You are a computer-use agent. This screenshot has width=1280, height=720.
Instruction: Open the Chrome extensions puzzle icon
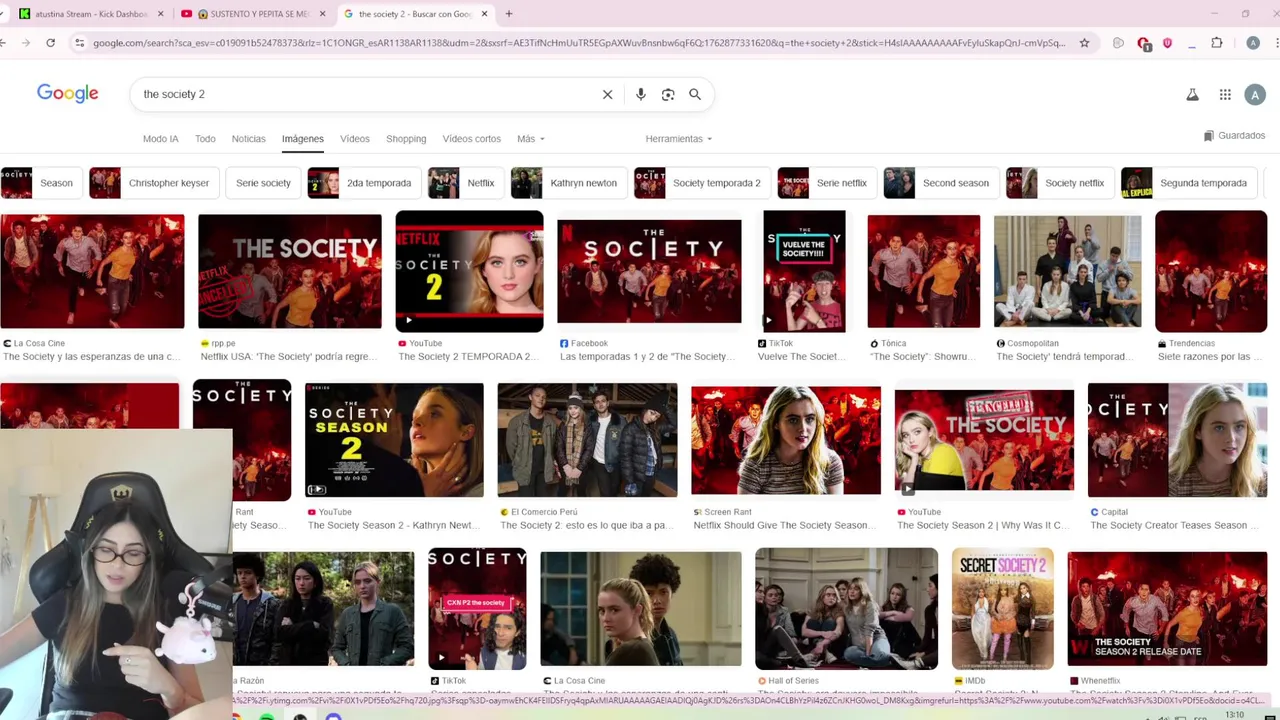point(1217,43)
